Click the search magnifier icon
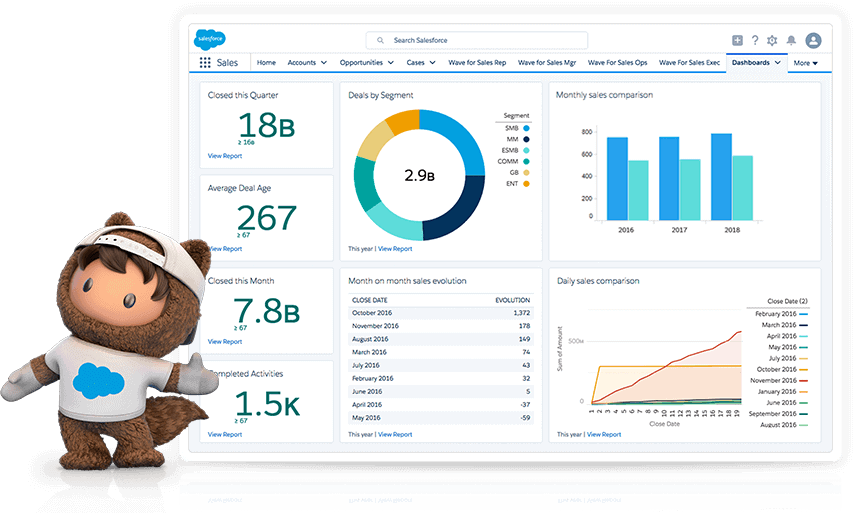858x513 pixels. [380, 40]
